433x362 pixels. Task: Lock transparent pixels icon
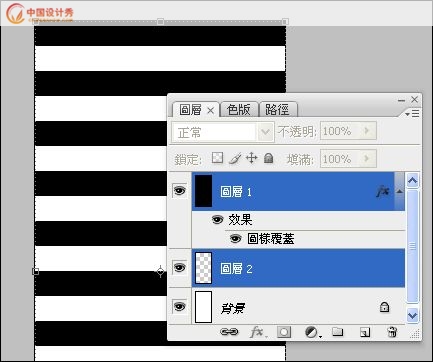click(x=218, y=158)
